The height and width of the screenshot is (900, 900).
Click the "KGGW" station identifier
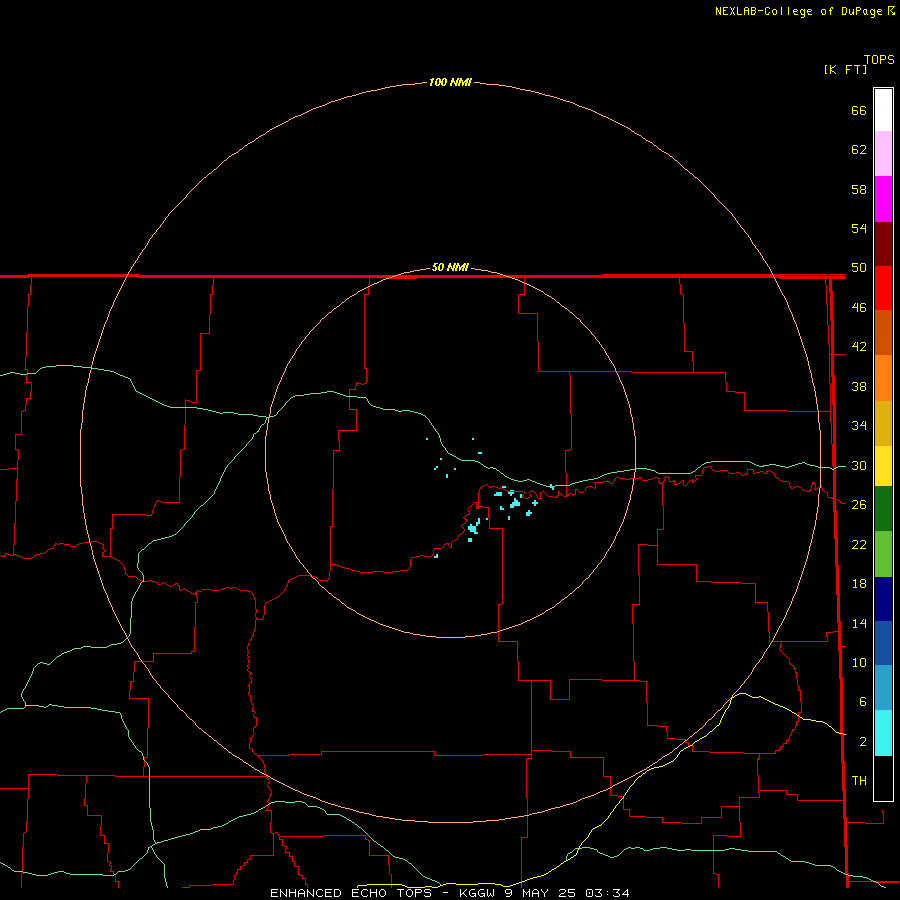pos(476,893)
